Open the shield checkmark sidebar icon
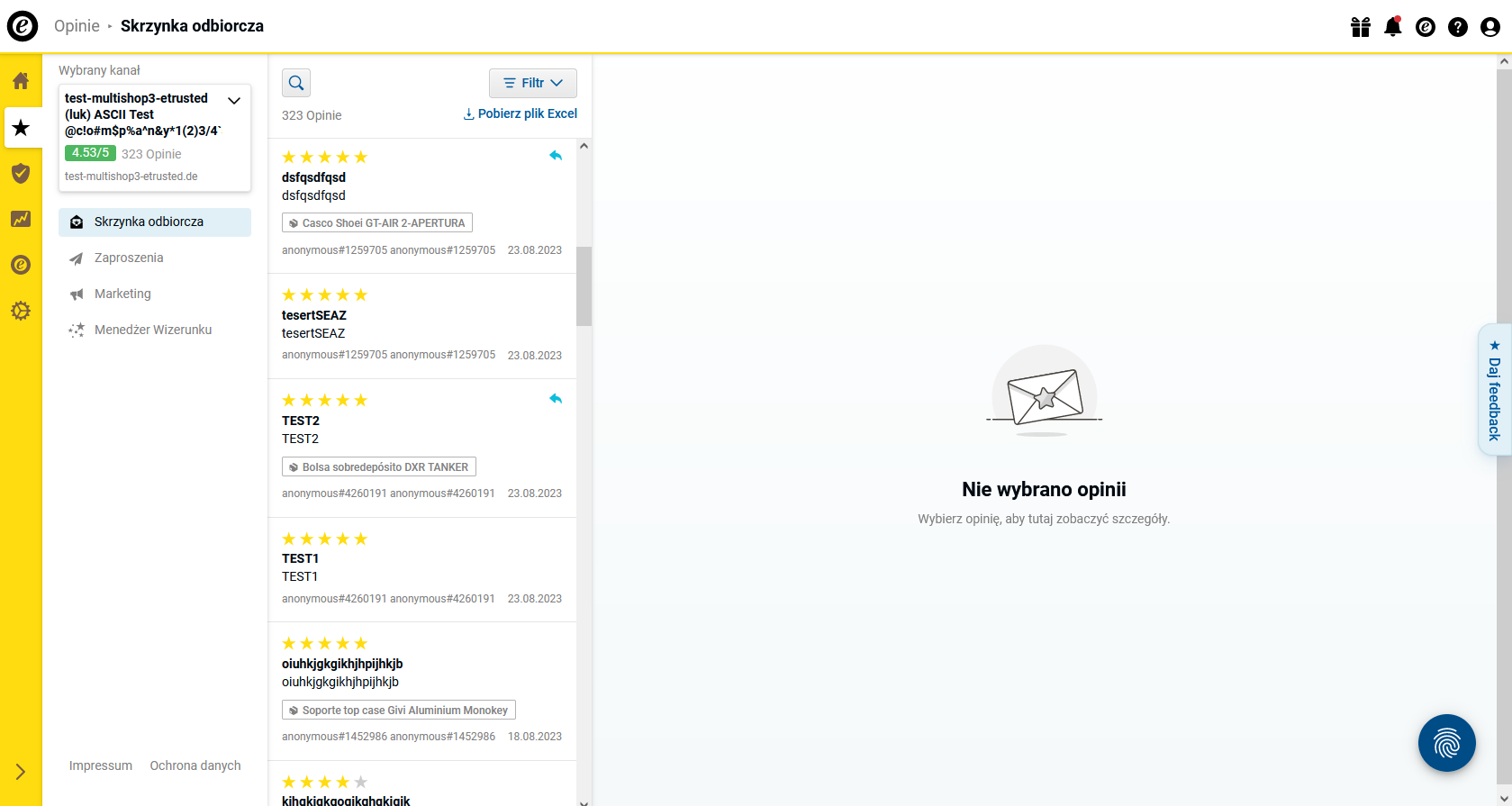Screen dimensions: 1512x806 21,174
